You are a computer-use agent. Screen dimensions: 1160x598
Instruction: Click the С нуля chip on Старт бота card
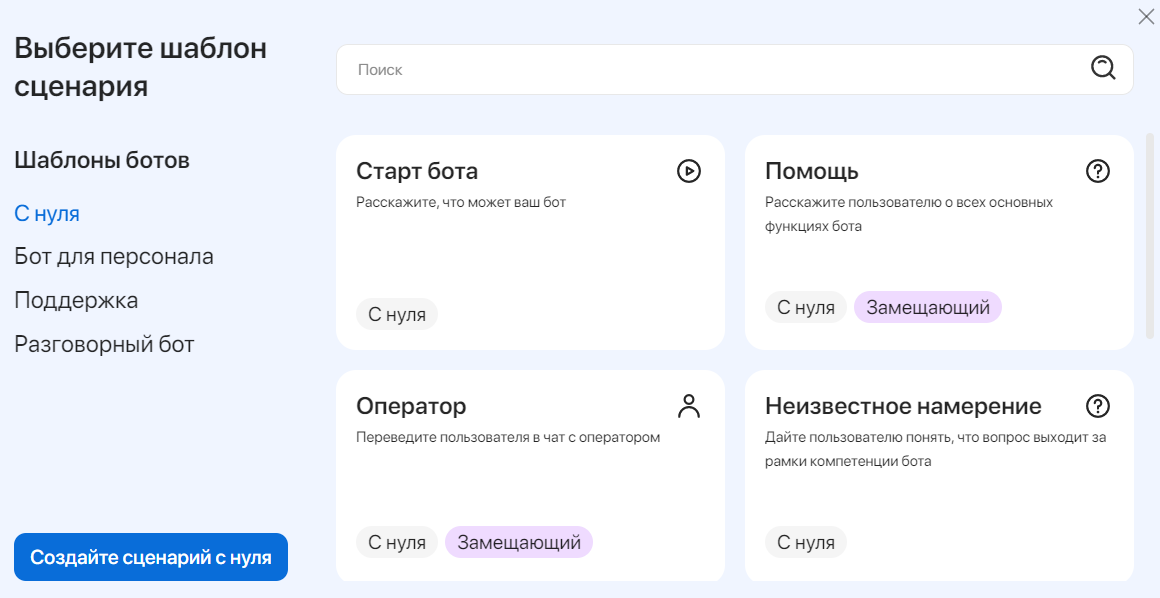tap(397, 313)
